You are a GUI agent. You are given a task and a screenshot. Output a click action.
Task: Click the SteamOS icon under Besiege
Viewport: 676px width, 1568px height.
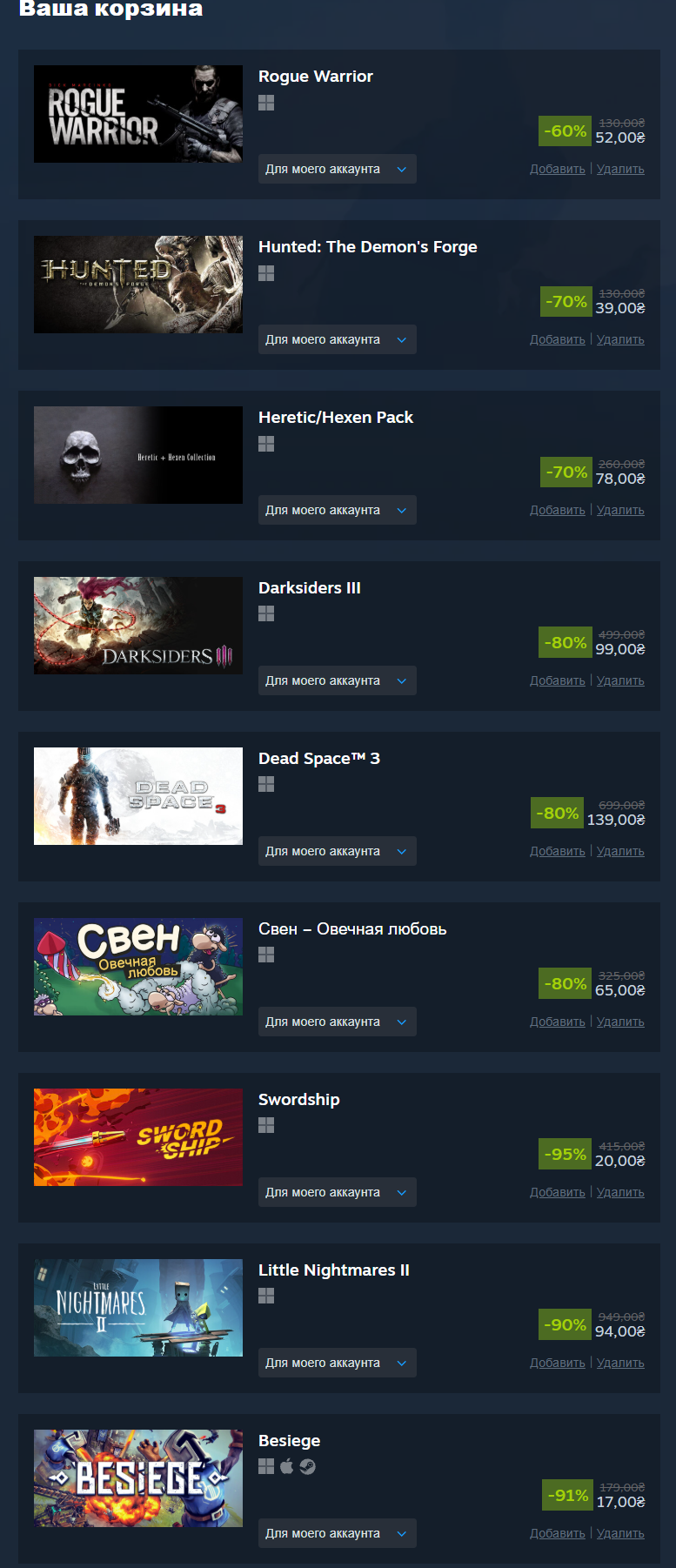pyautogui.click(x=307, y=1466)
